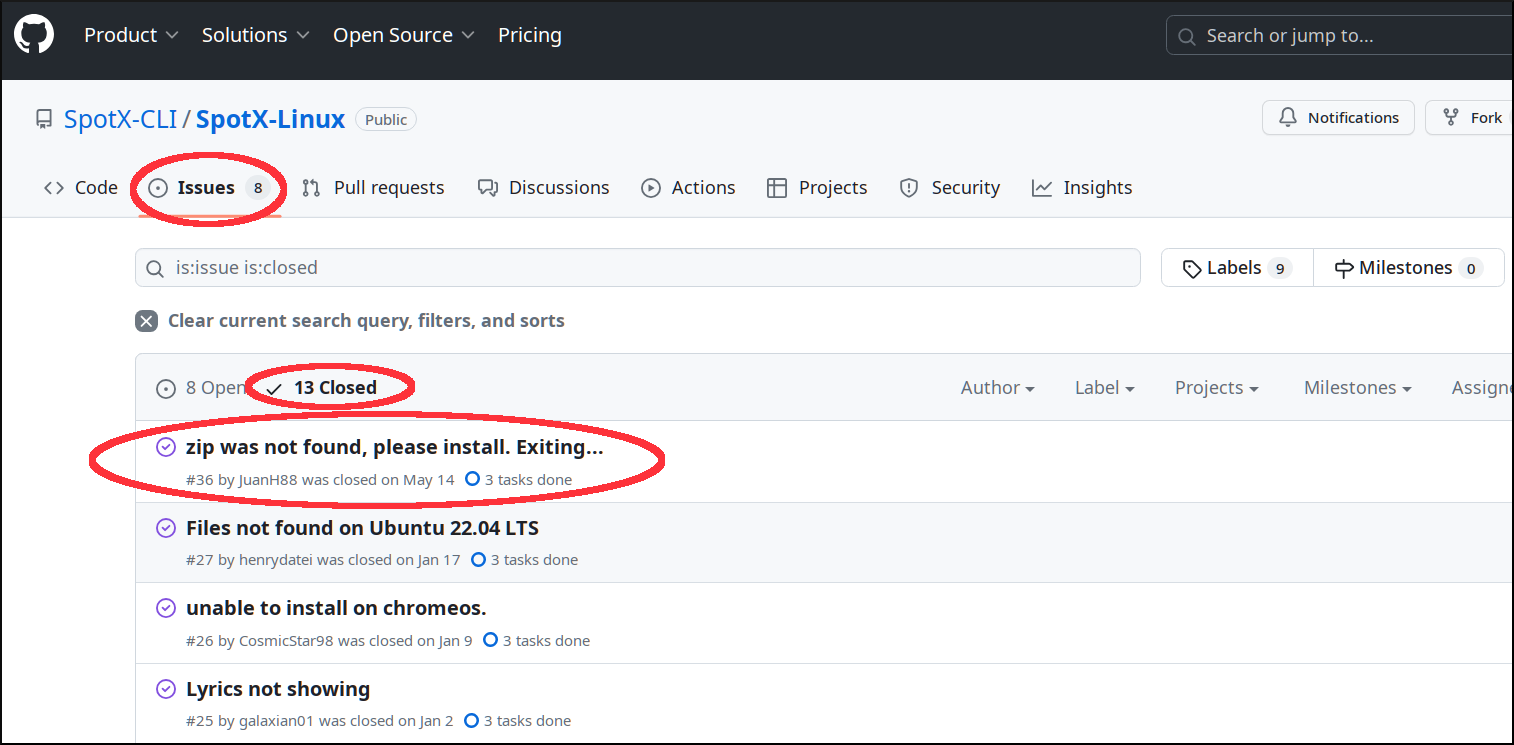1514x745 pixels.
Task: Click the Notifications button
Action: [x=1338, y=118]
